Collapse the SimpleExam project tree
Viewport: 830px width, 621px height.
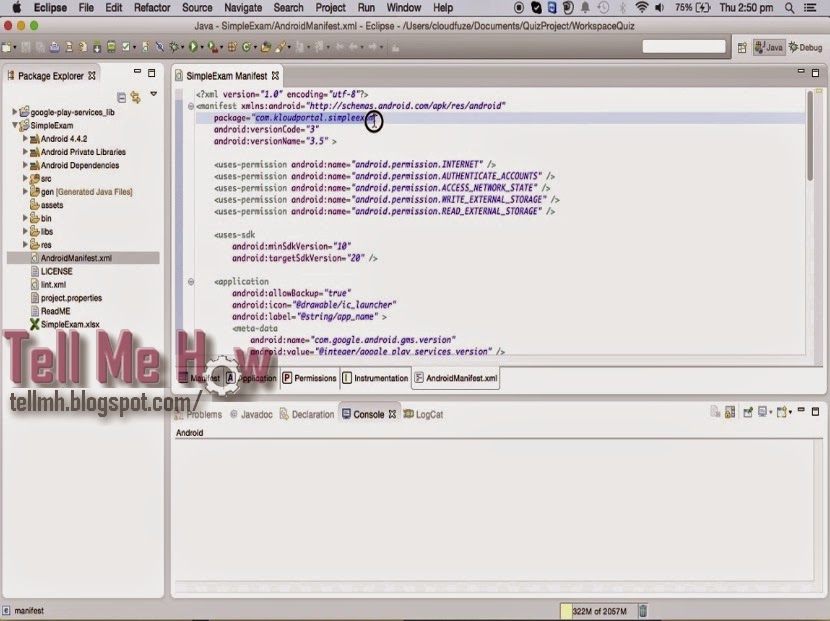pyautogui.click(x=14, y=125)
